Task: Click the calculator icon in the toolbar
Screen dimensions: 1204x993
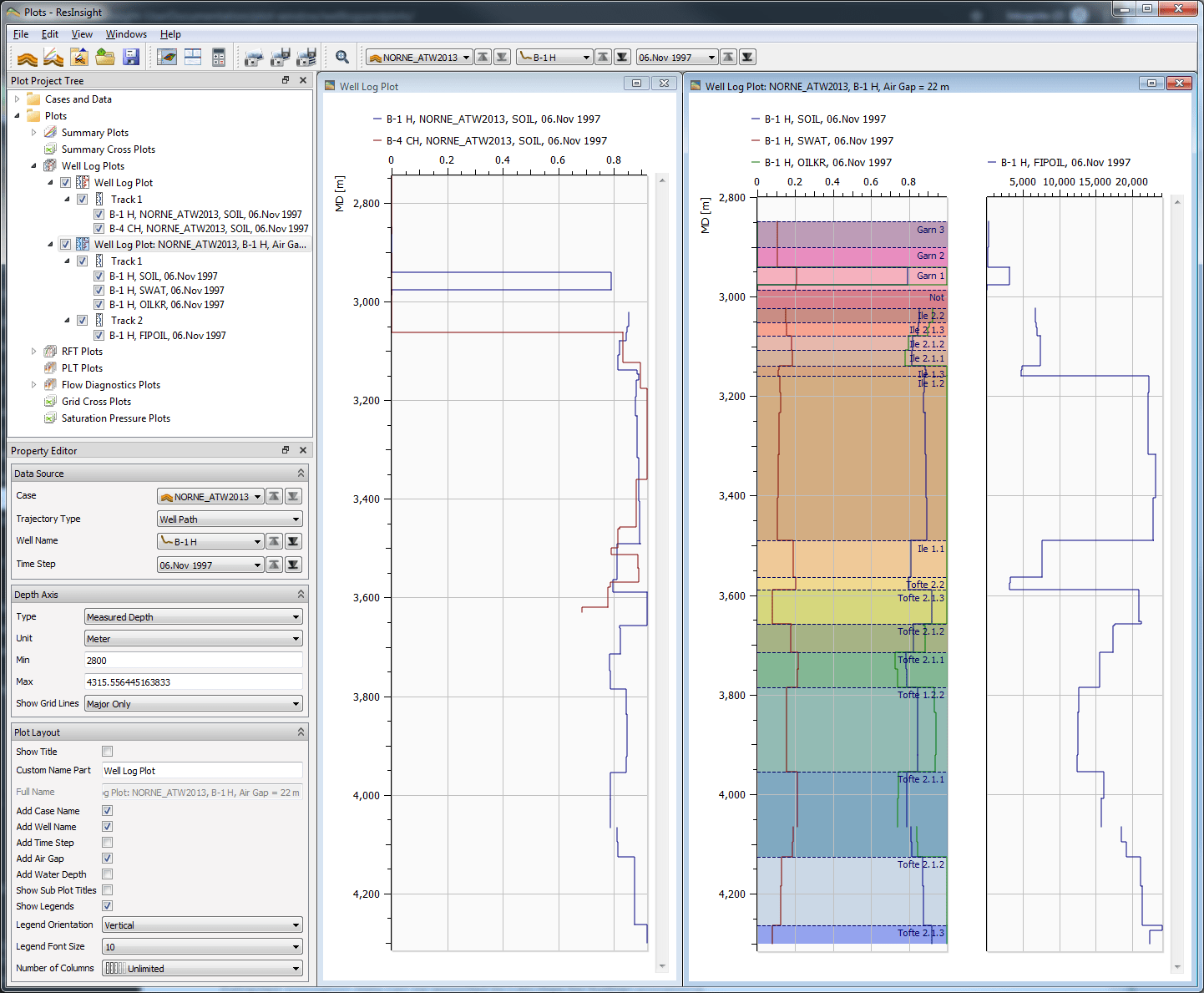Action: 219,56
